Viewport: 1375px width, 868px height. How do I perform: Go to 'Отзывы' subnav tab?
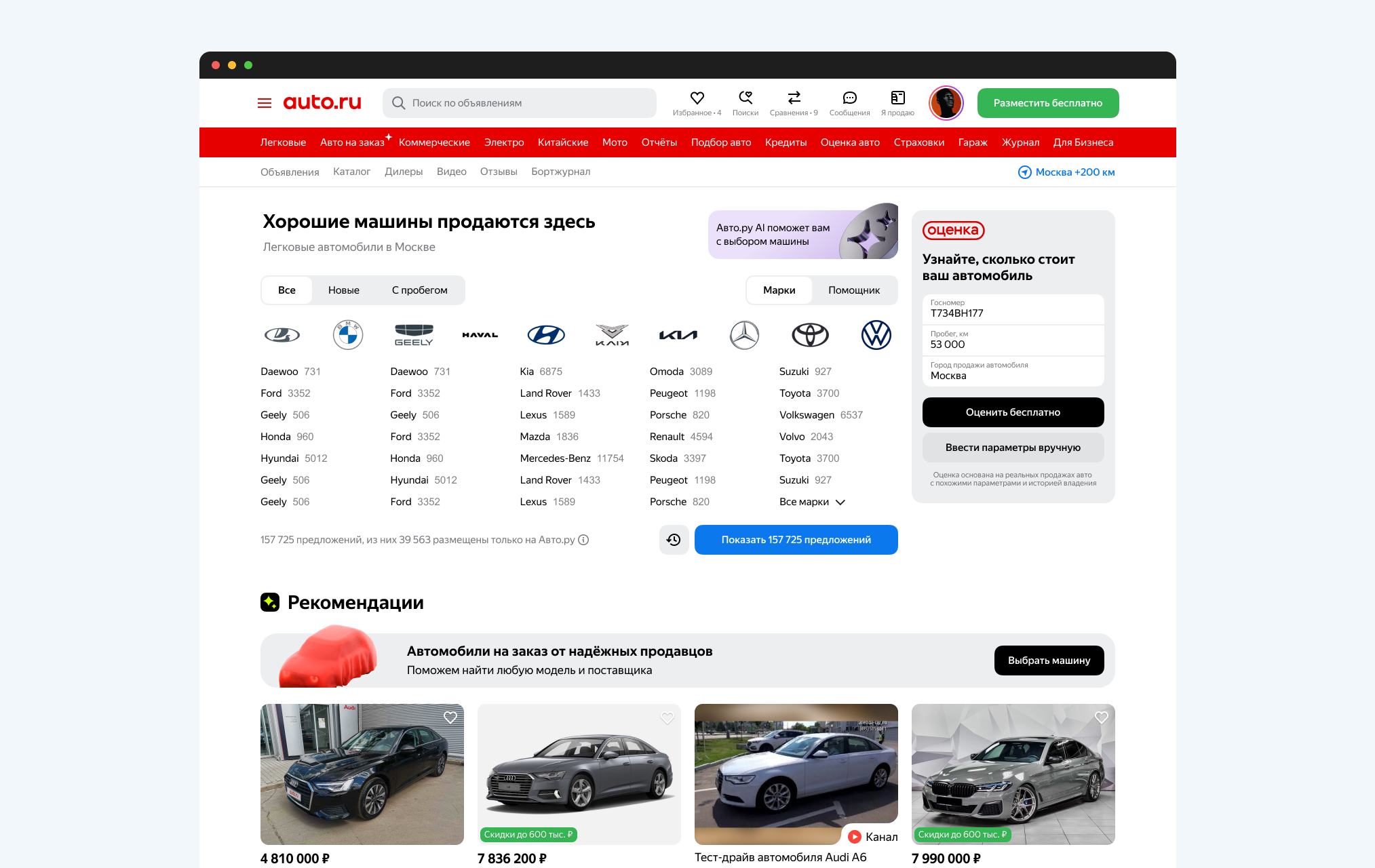click(499, 172)
